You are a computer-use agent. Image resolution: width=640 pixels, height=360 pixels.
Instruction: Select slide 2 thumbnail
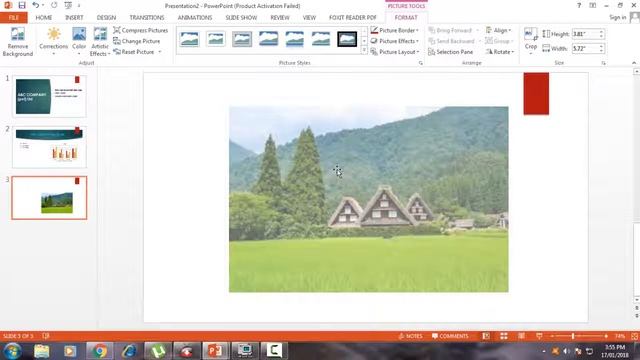[50, 147]
